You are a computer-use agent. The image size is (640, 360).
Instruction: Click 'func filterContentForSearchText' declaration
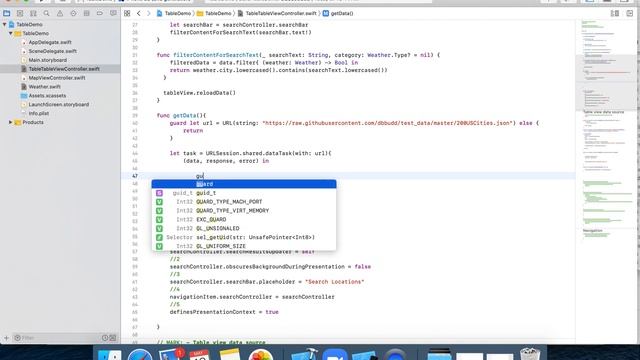298,55
